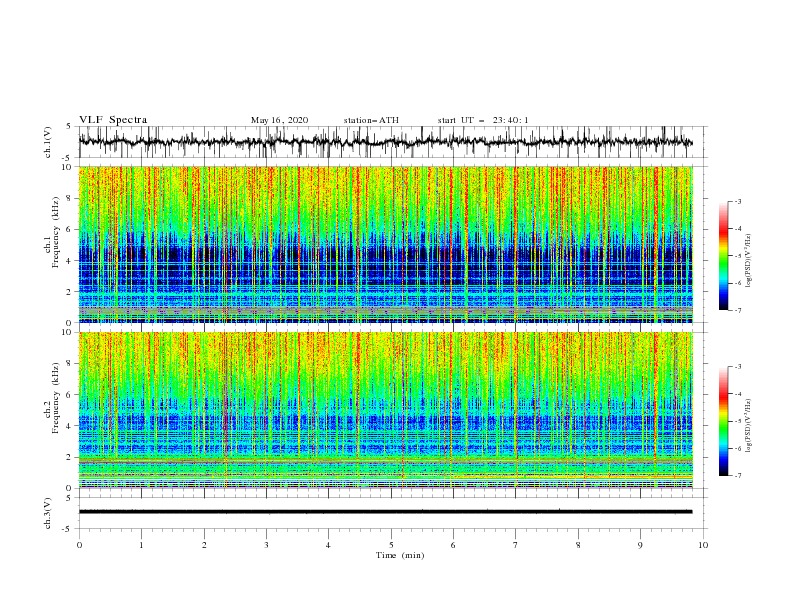Image resolution: width=792 pixels, height=612 pixels.
Task: Select the date text "May 16, 2020"
Action: click(279, 120)
